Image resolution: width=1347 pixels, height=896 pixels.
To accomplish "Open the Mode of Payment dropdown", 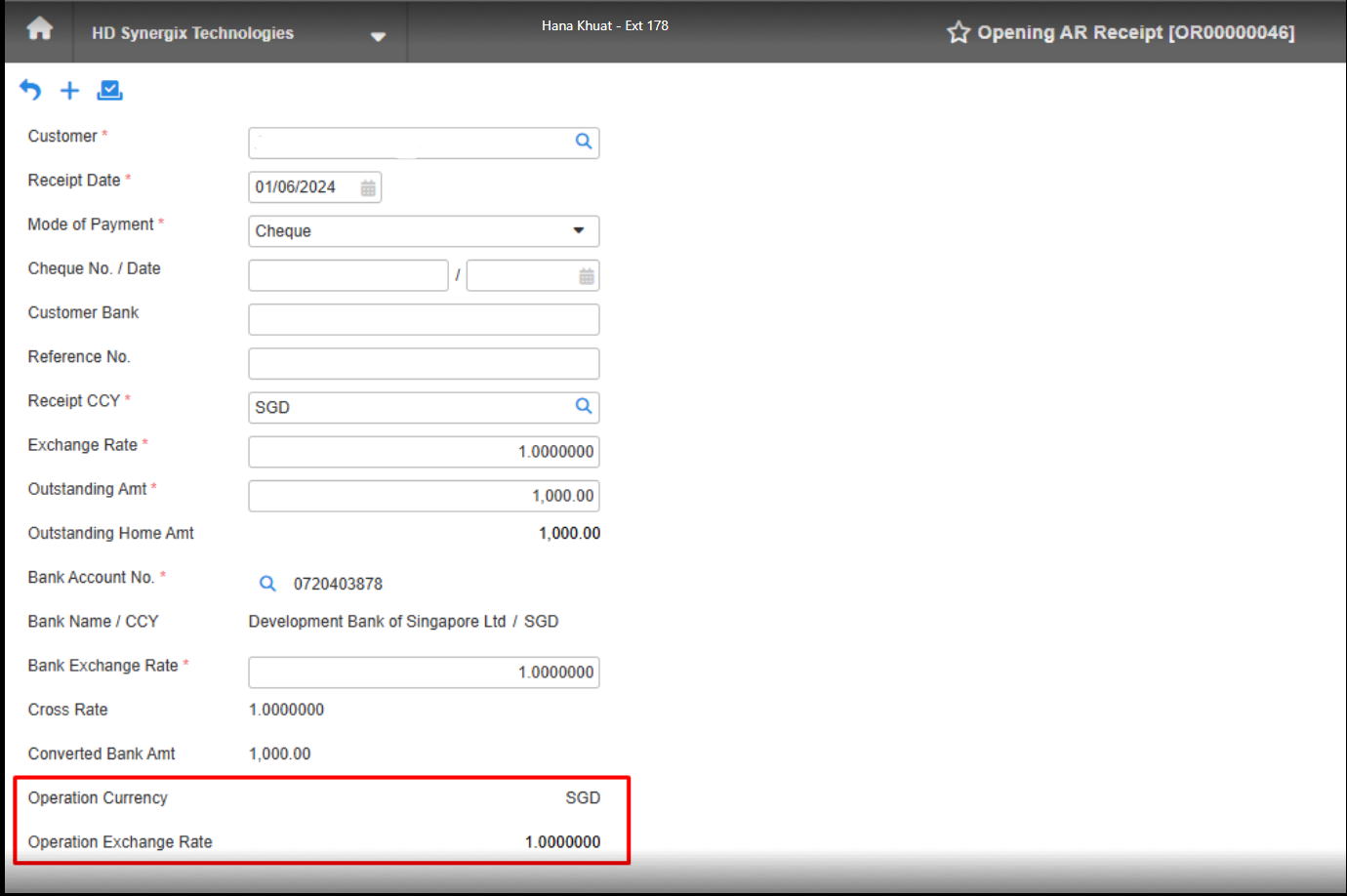I will (576, 231).
